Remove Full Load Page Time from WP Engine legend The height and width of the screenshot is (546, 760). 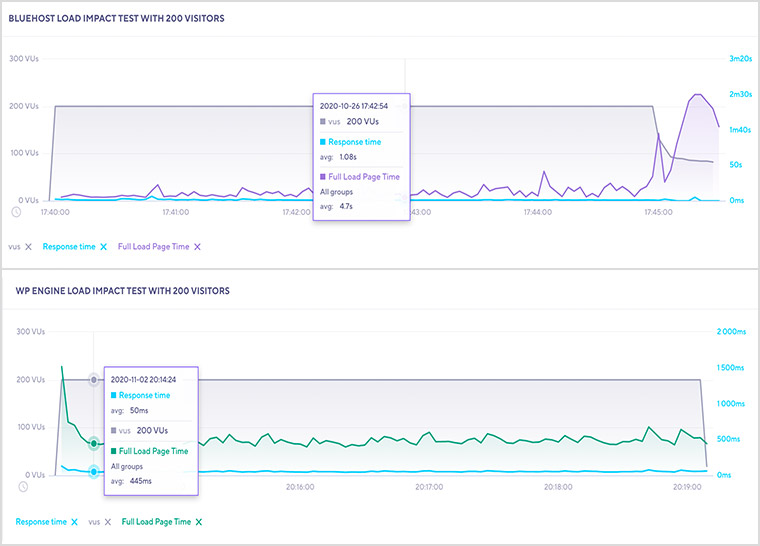(x=199, y=522)
